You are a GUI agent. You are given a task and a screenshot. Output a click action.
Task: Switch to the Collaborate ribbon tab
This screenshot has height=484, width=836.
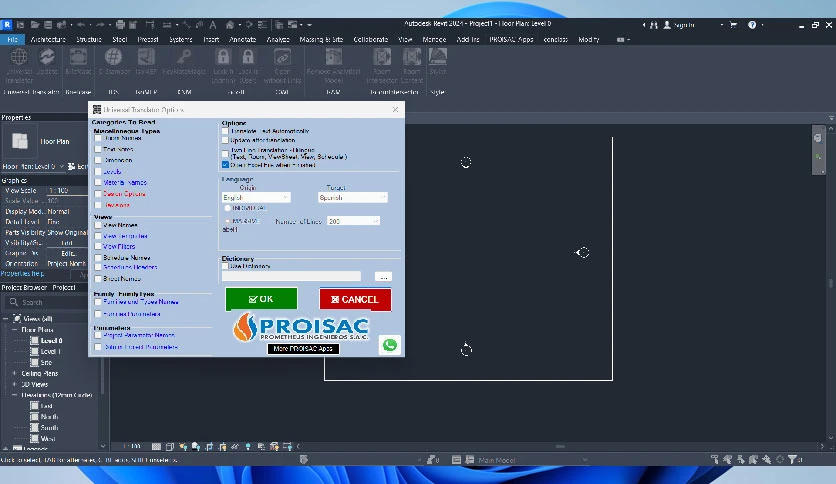tap(371, 39)
